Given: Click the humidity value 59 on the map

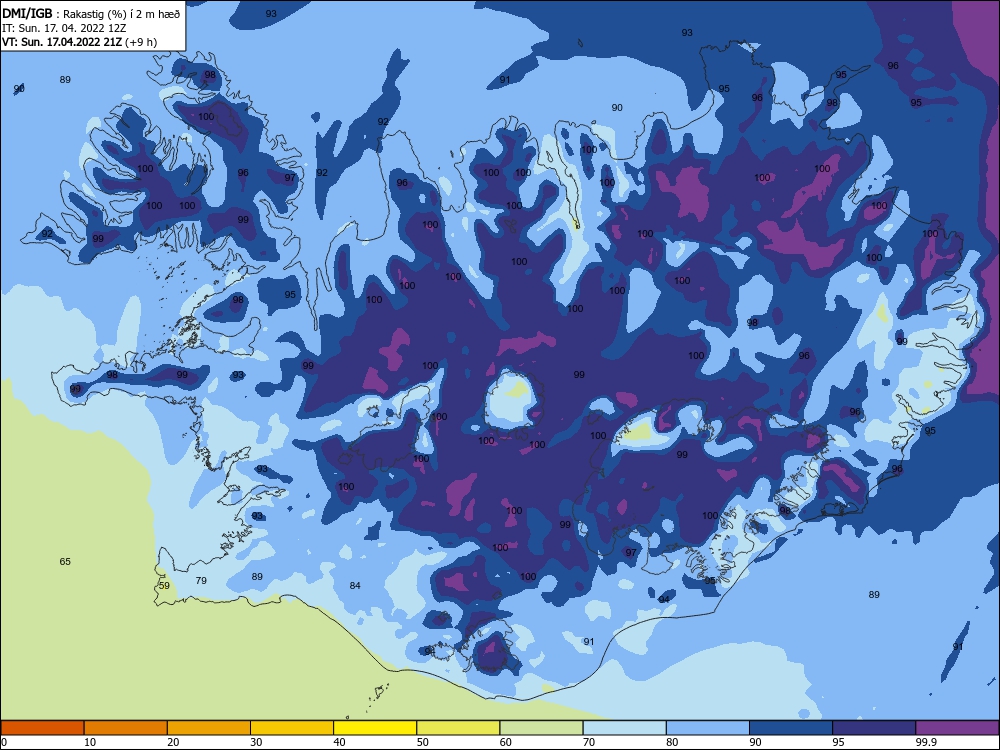Looking at the screenshot, I should 165,585.
